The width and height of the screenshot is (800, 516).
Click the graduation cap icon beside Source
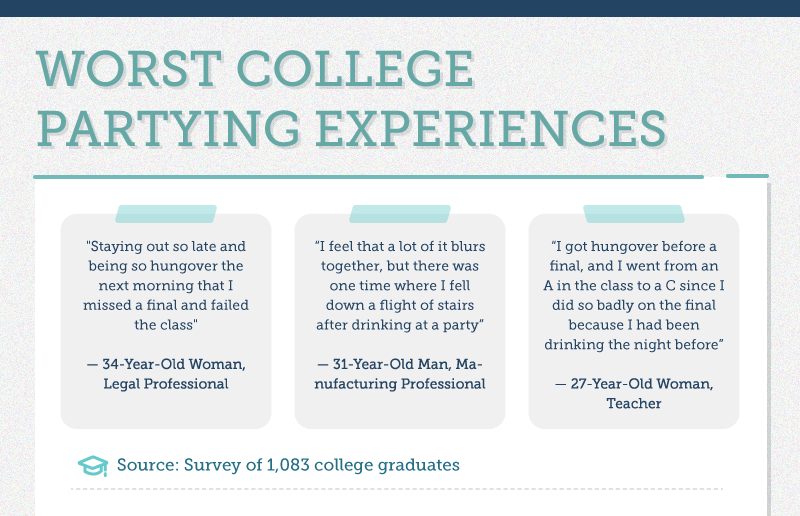point(92,466)
